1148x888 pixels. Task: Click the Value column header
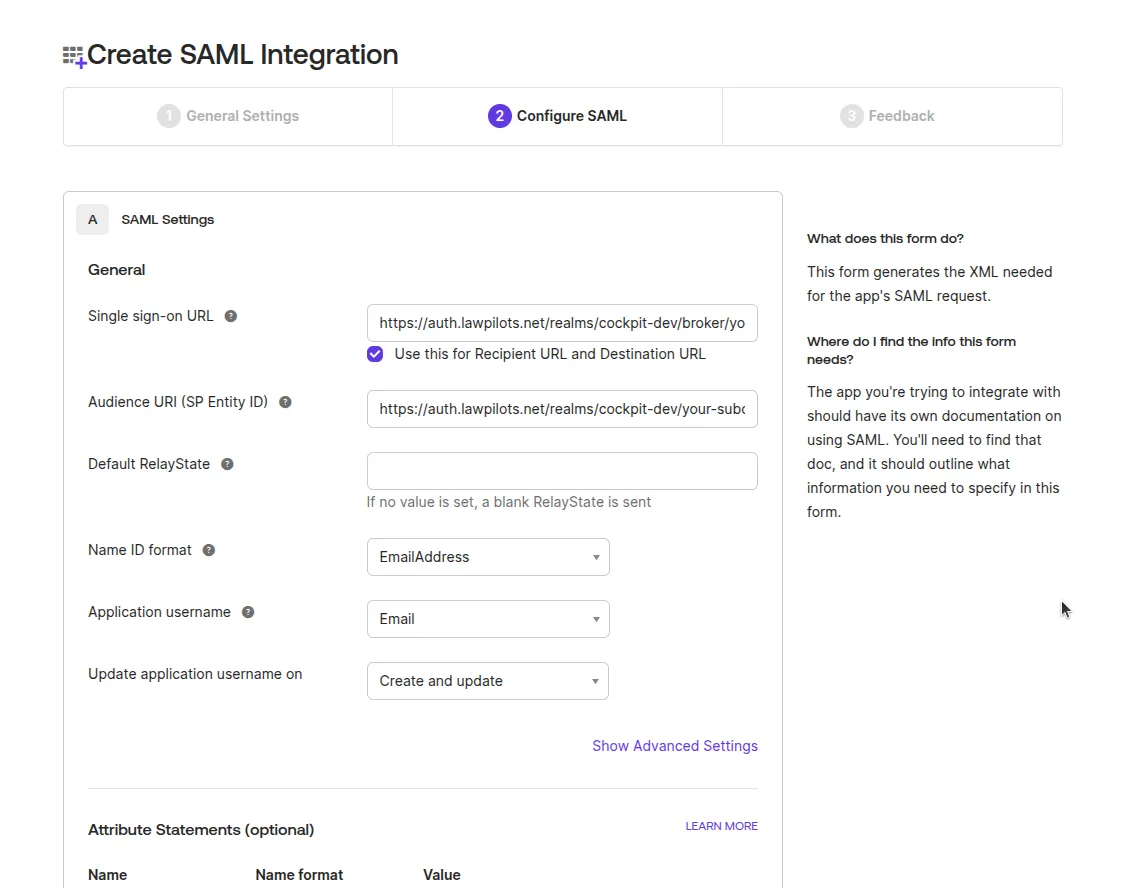click(441, 875)
